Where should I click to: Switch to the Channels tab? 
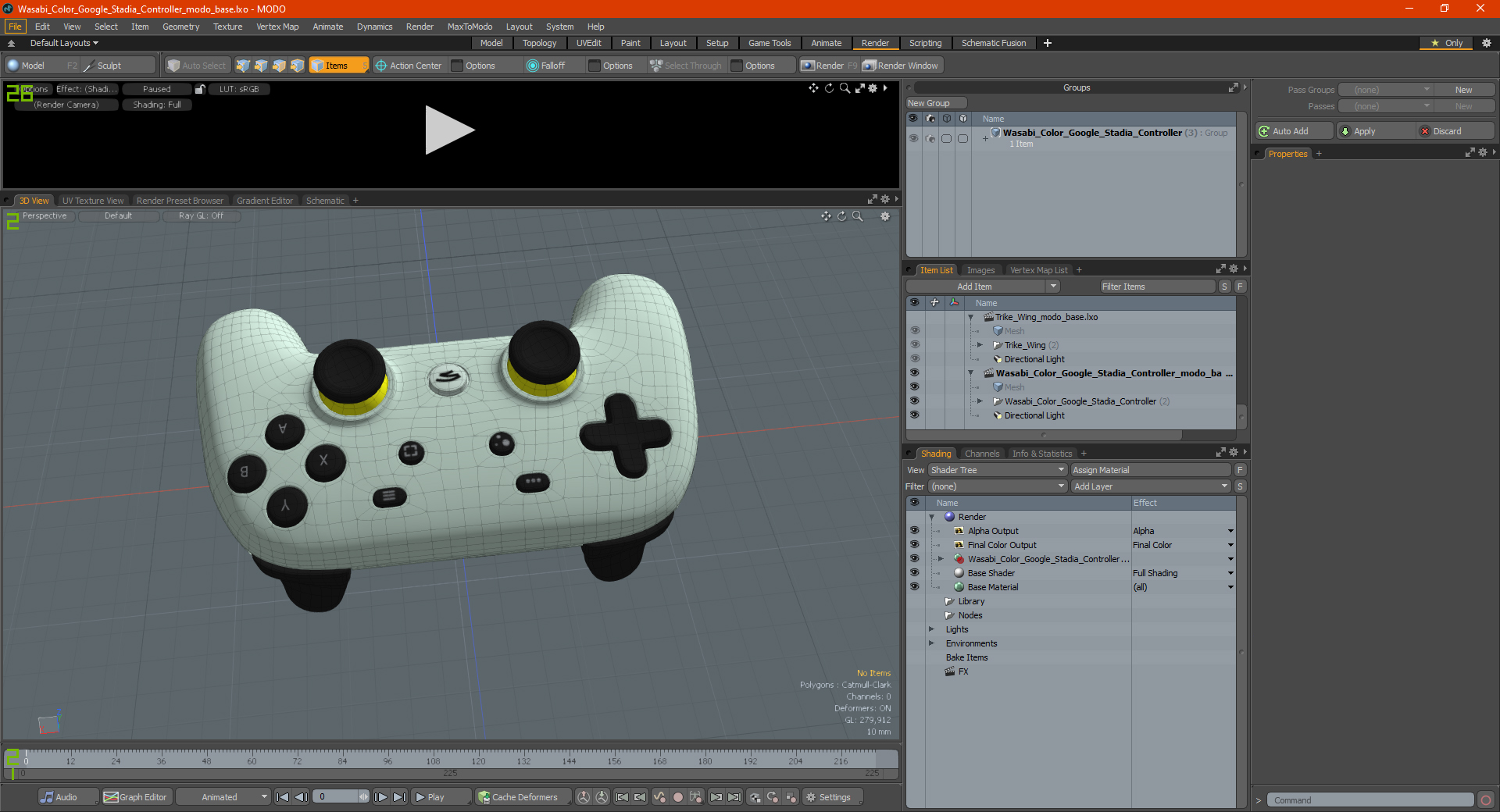(x=981, y=454)
